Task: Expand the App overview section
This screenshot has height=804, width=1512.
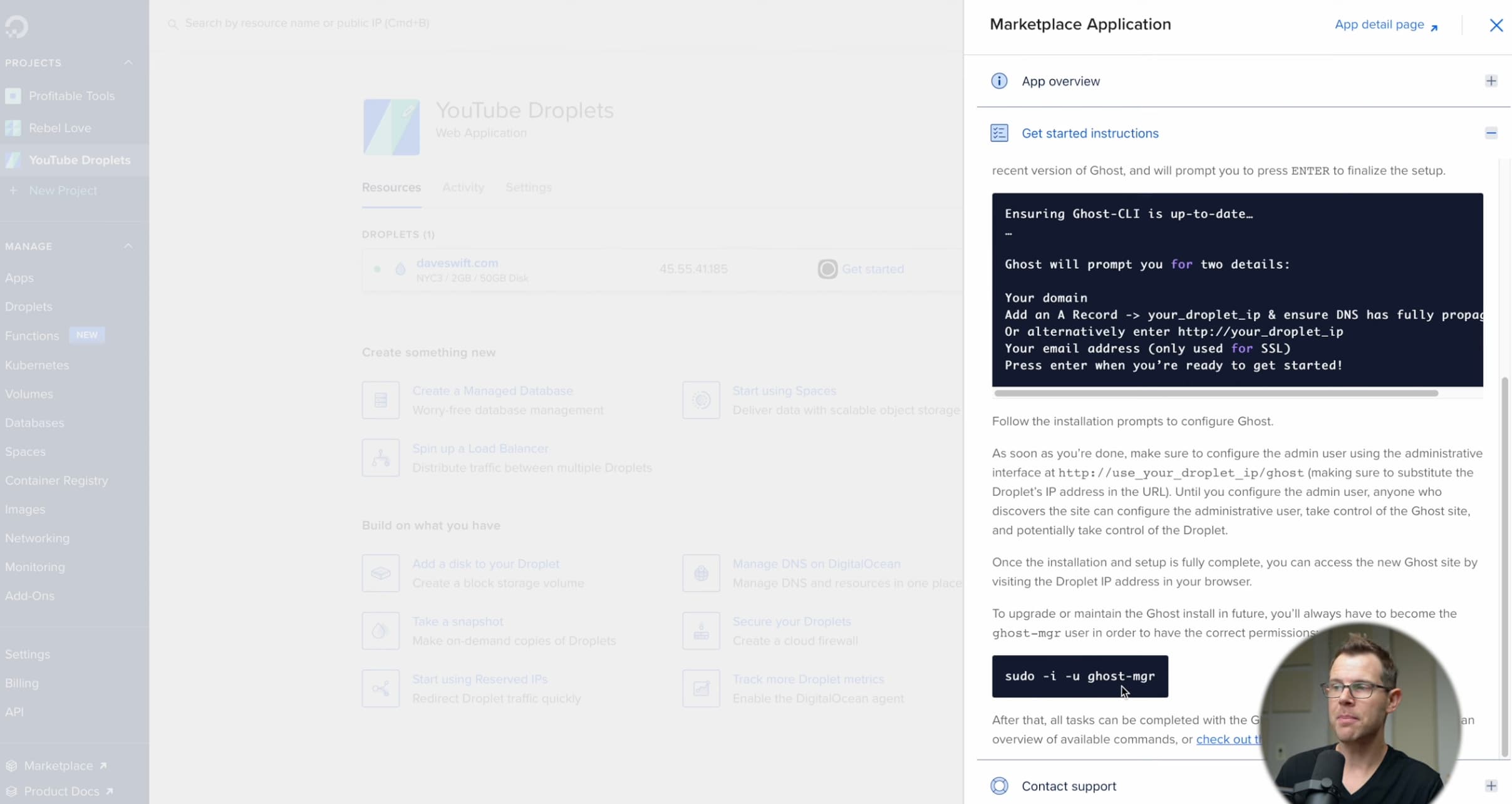Action: 1491,81
